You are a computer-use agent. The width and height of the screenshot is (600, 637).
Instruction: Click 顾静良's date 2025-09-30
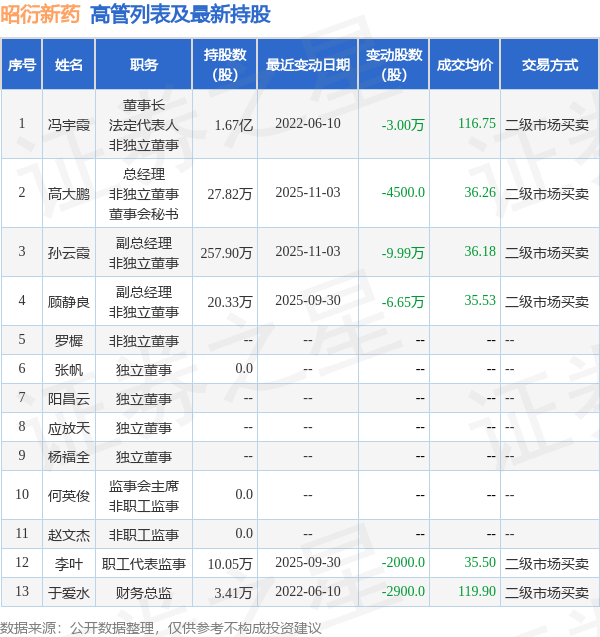point(308,300)
